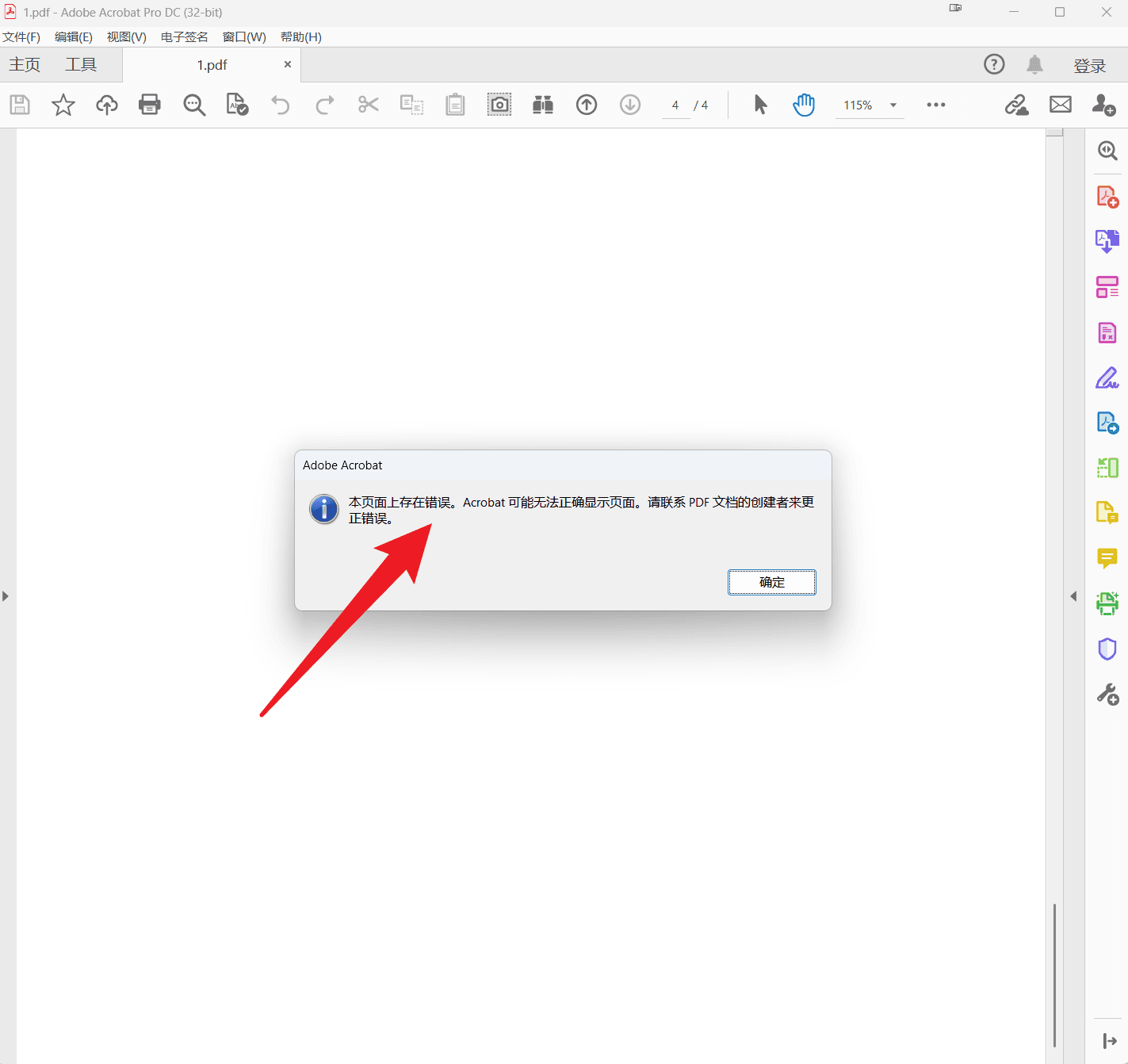Open the zoom level dropdown arrow
The width and height of the screenshot is (1128, 1064).
[x=893, y=105]
